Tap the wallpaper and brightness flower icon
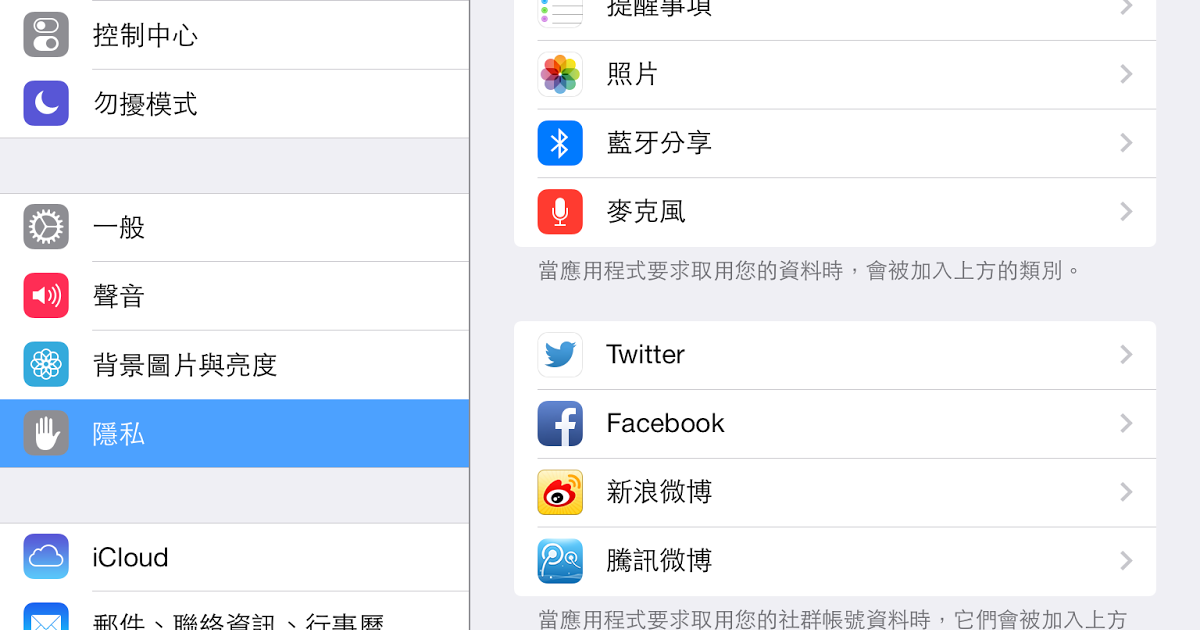Image resolution: width=1200 pixels, height=630 pixels. click(46, 364)
